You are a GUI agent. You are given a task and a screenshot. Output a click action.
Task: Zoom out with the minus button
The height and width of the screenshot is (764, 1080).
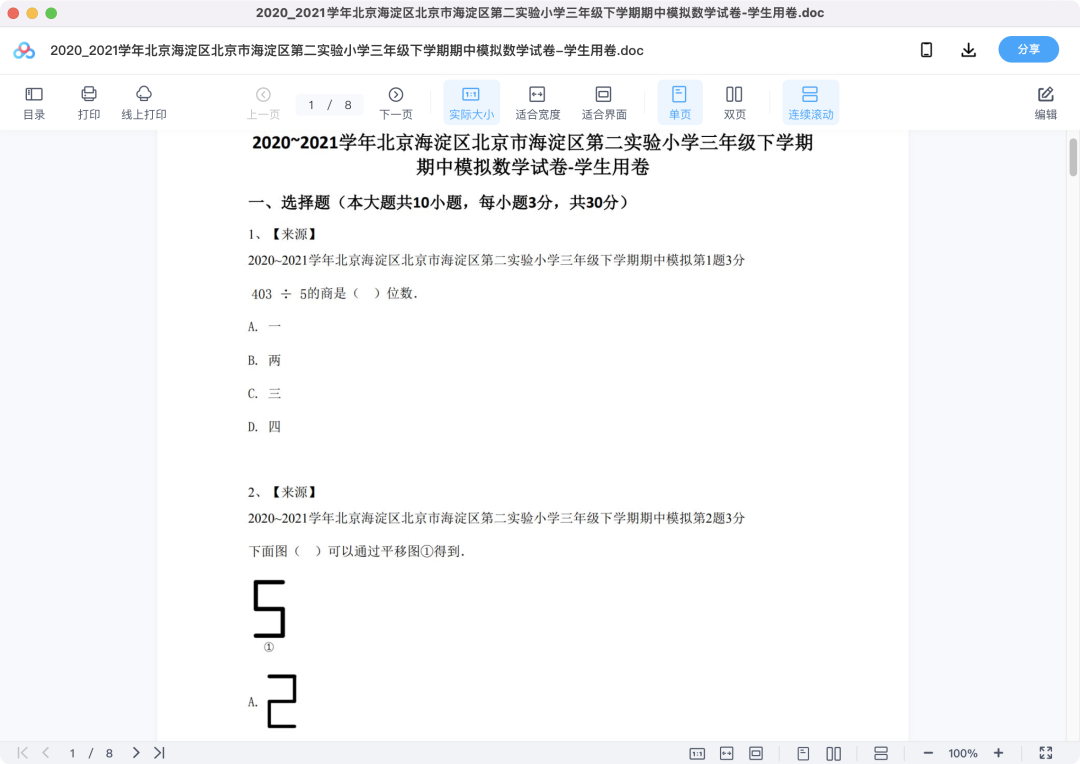928,754
